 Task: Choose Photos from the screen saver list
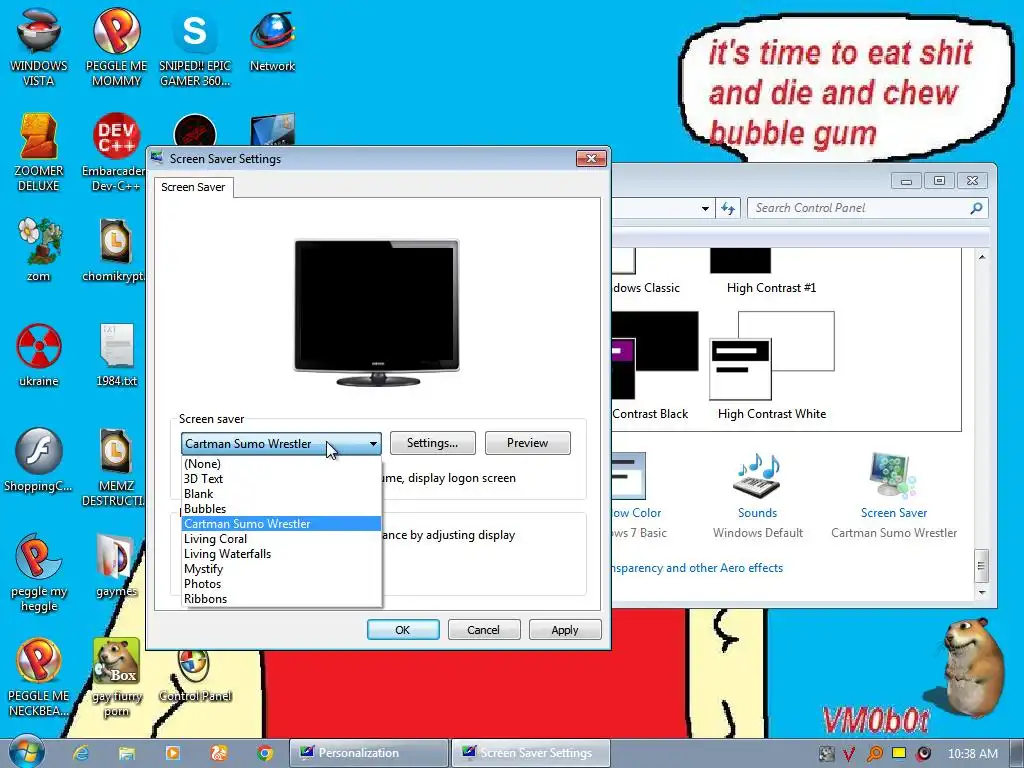pos(281,584)
